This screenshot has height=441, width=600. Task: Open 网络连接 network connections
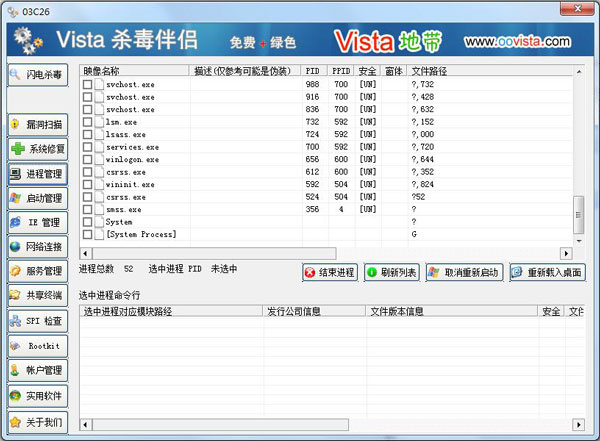coord(38,247)
